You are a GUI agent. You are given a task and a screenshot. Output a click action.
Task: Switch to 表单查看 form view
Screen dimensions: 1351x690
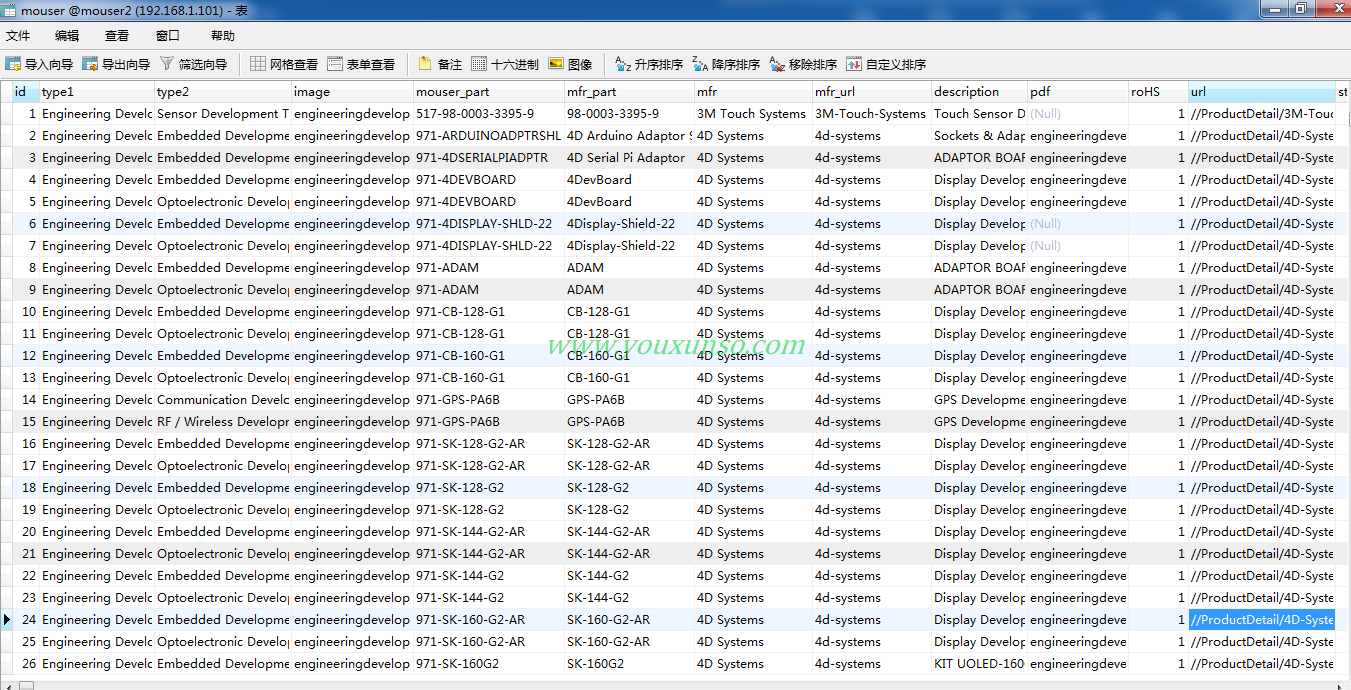361,64
